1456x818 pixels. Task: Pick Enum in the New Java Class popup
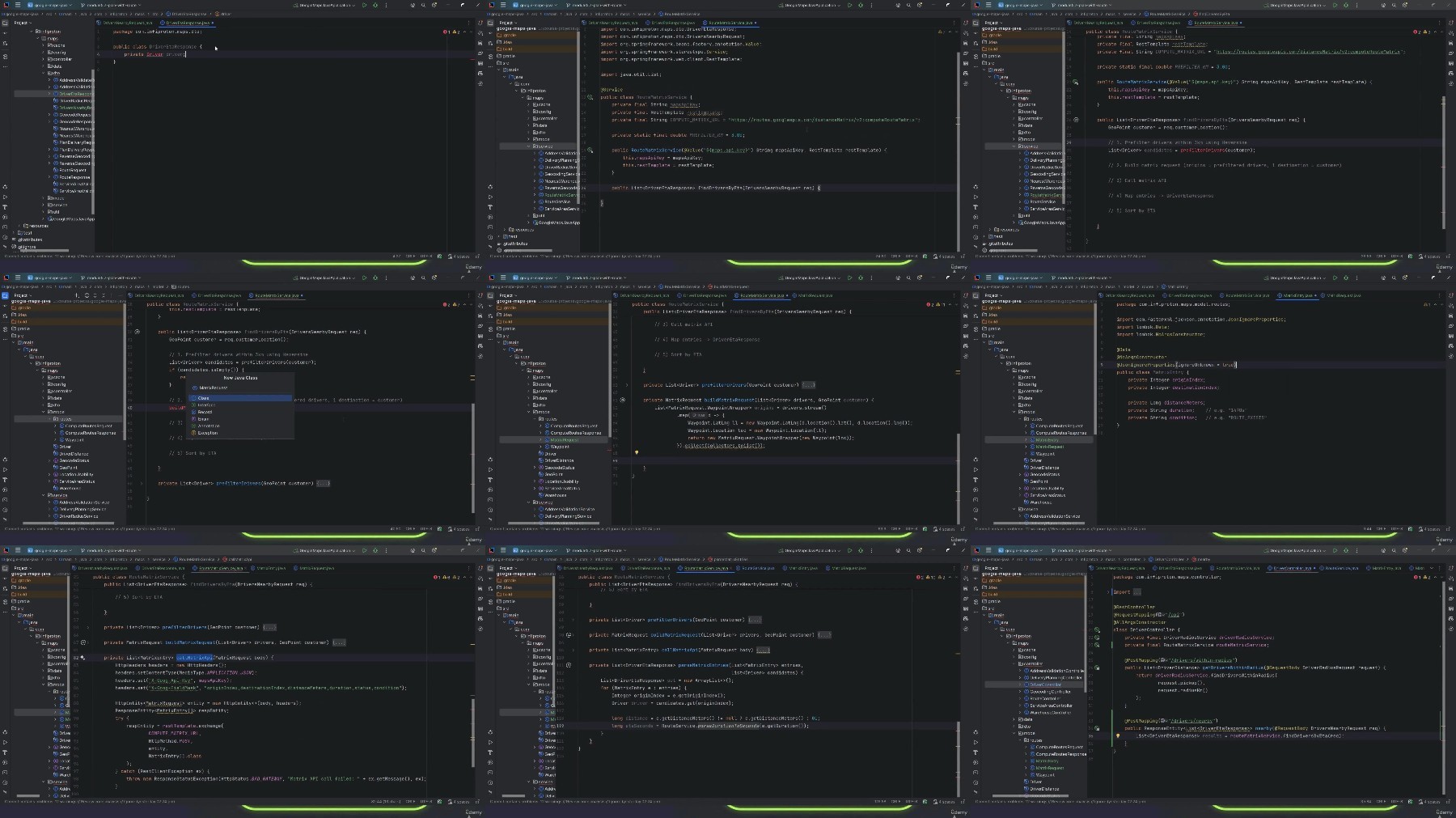tap(239, 419)
